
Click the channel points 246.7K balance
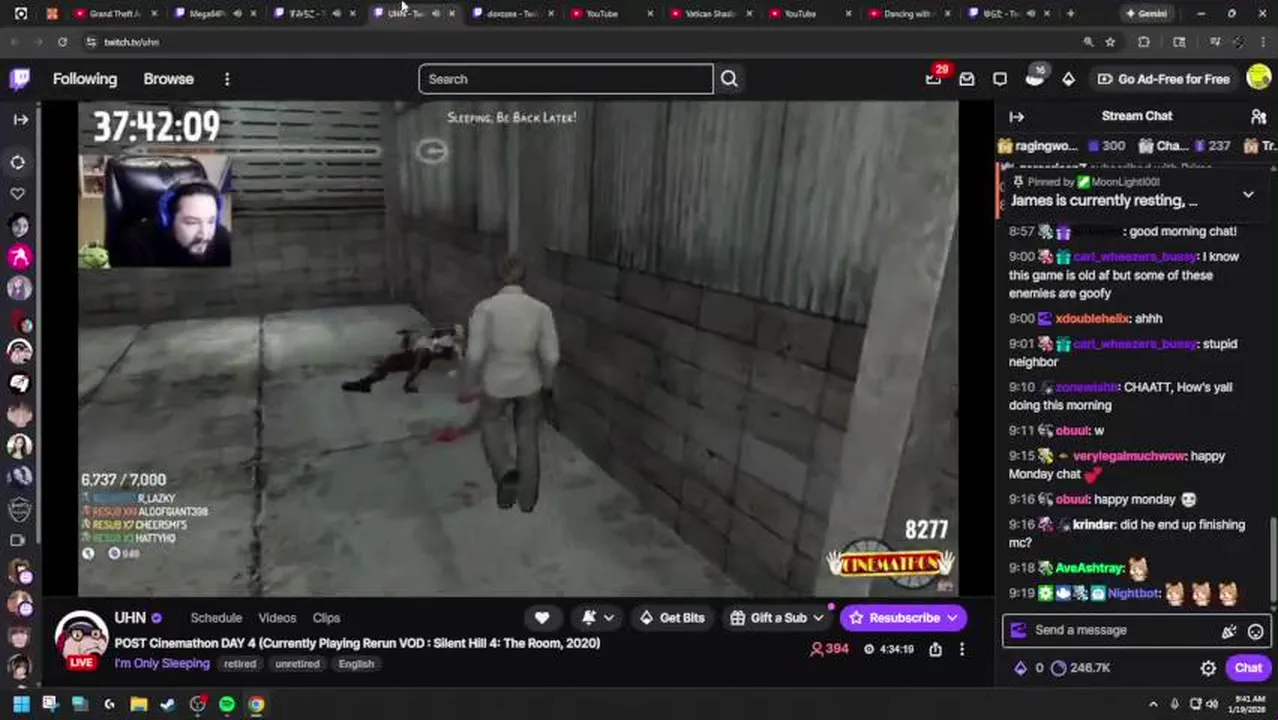(1080, 668)
